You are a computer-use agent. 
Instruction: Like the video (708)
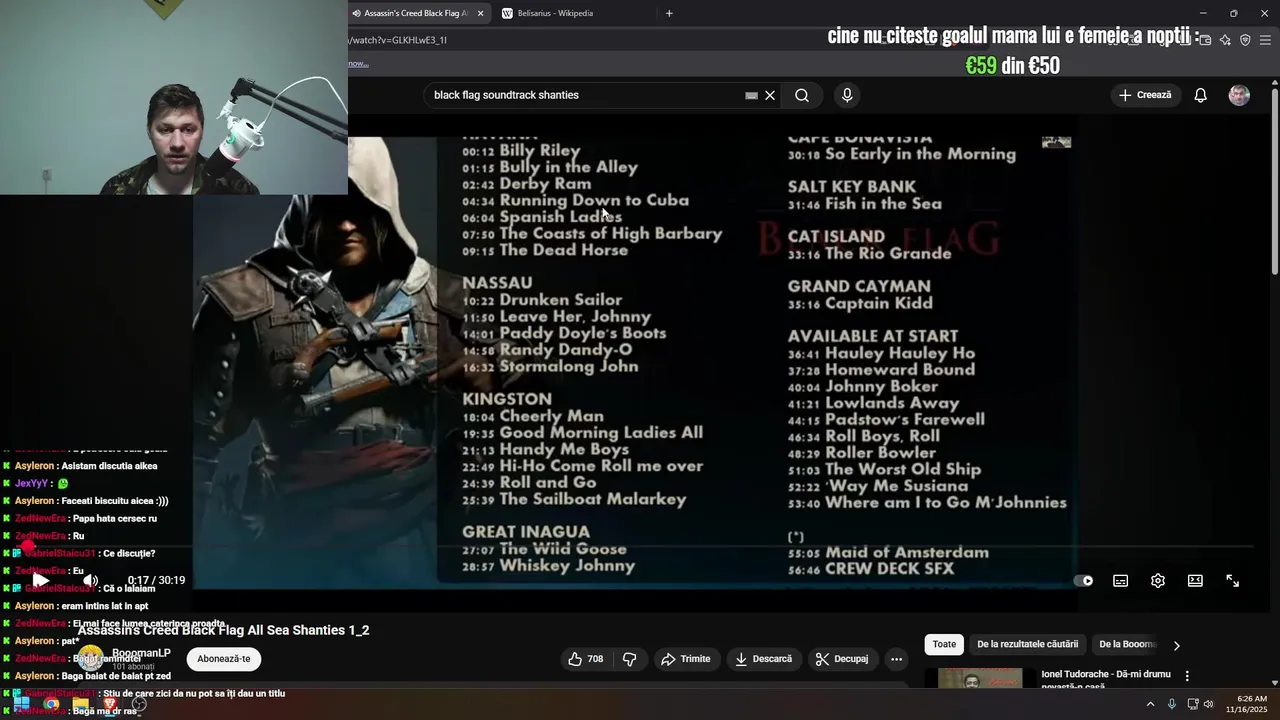(586, 659)
